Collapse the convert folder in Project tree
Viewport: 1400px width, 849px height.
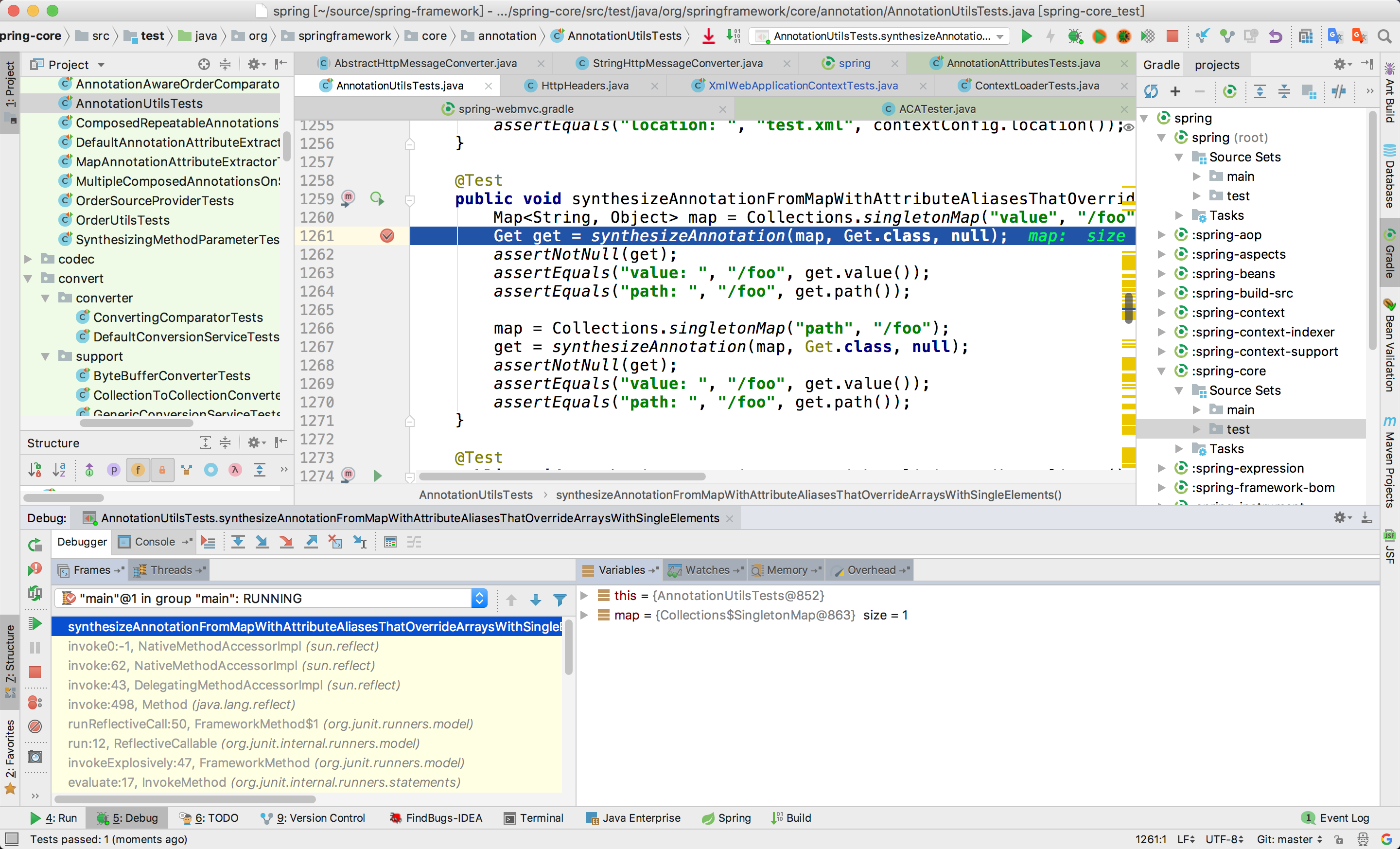pos(28,278)
